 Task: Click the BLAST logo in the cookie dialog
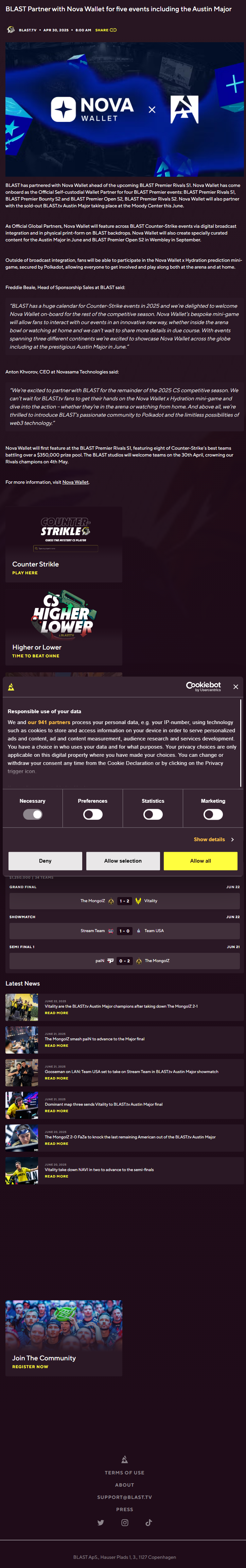pos(12,687)
